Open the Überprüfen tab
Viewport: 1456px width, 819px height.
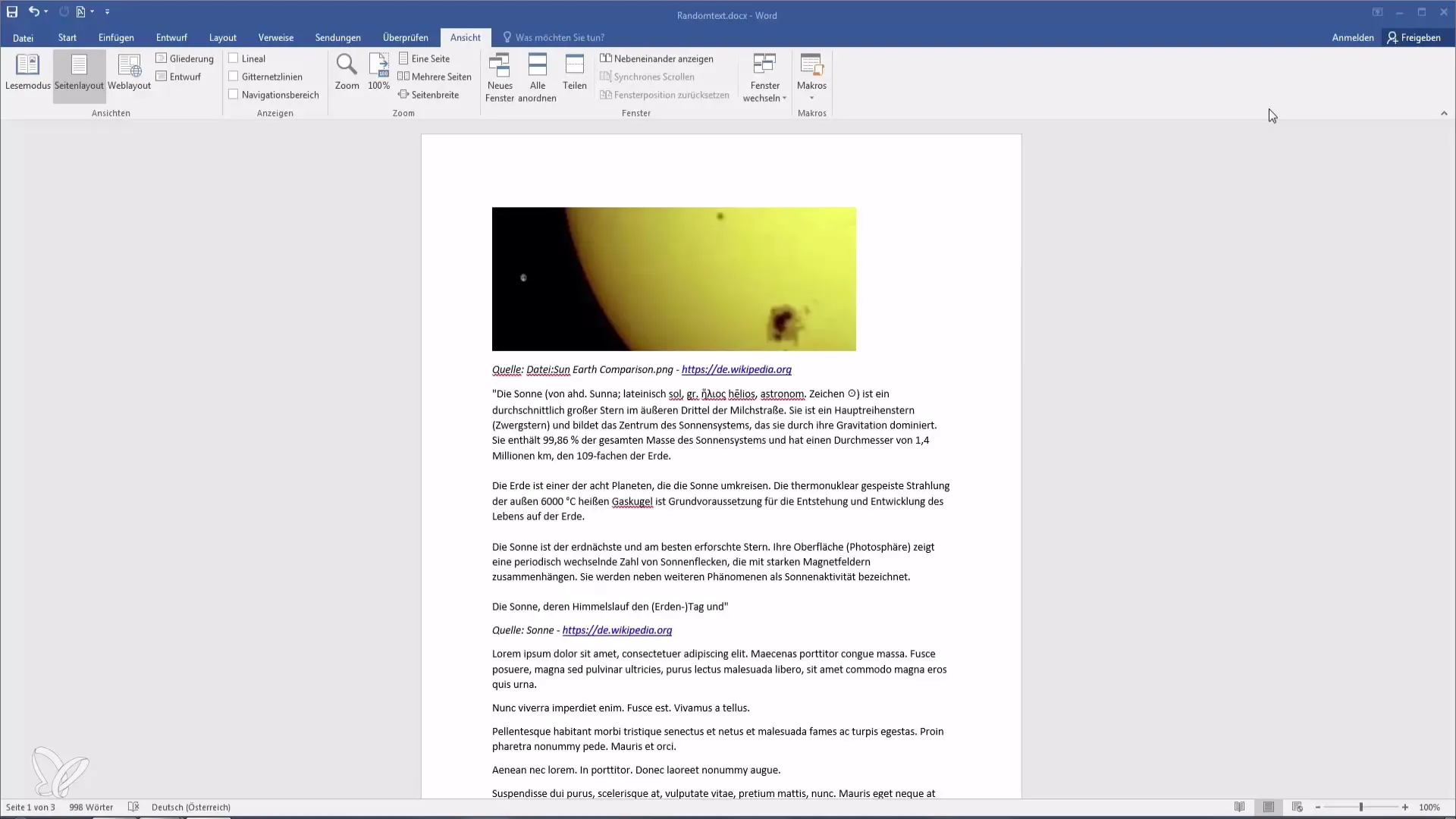pos(405,37)
